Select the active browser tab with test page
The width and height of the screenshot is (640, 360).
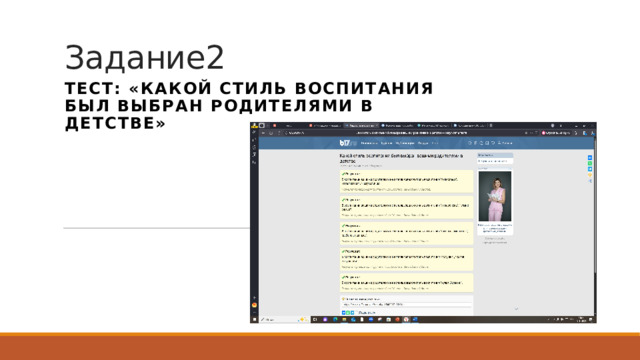pyautogui.click(x=361, y=126)
